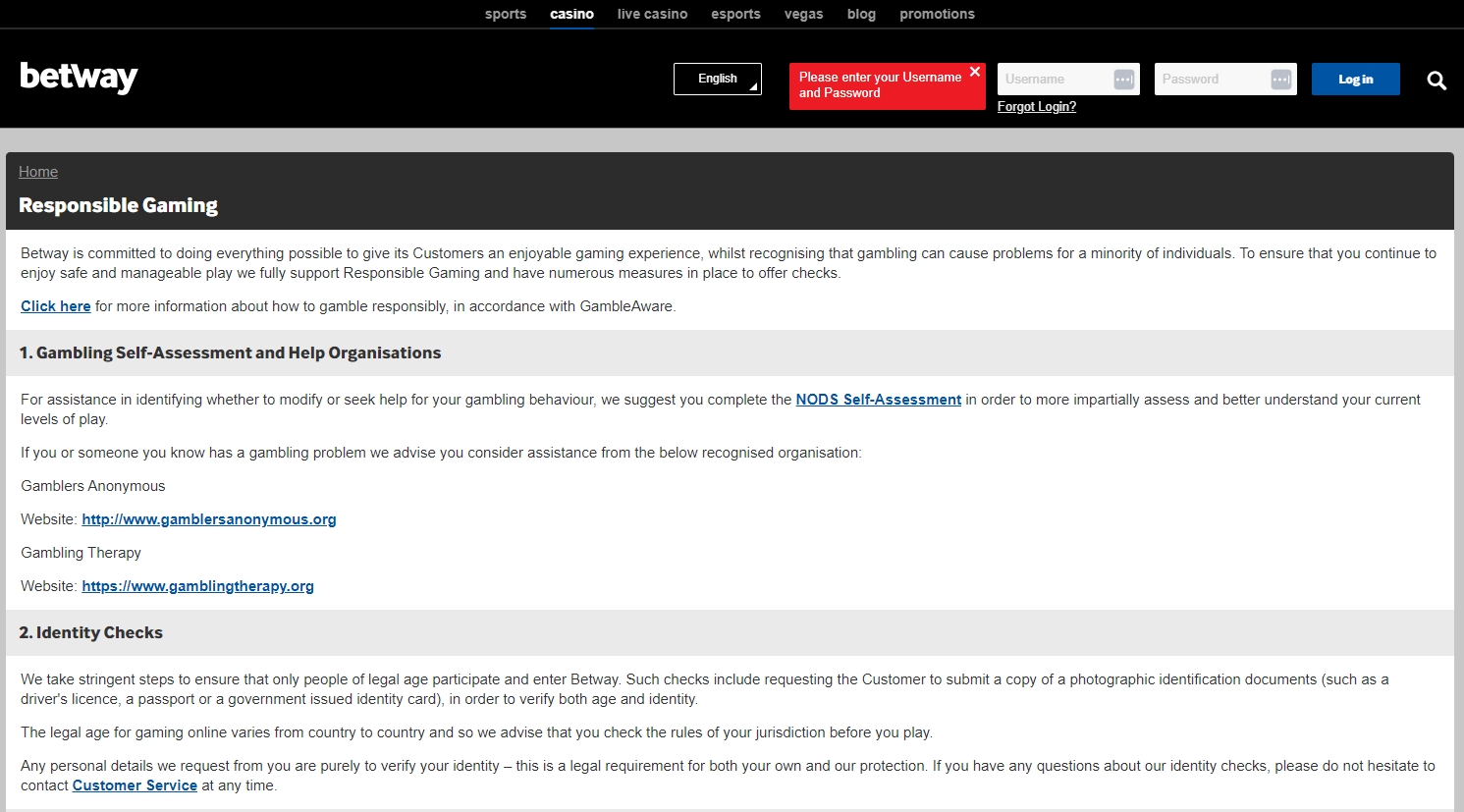Visit the gamblingtherapy.org link

(x=198, y=586)
